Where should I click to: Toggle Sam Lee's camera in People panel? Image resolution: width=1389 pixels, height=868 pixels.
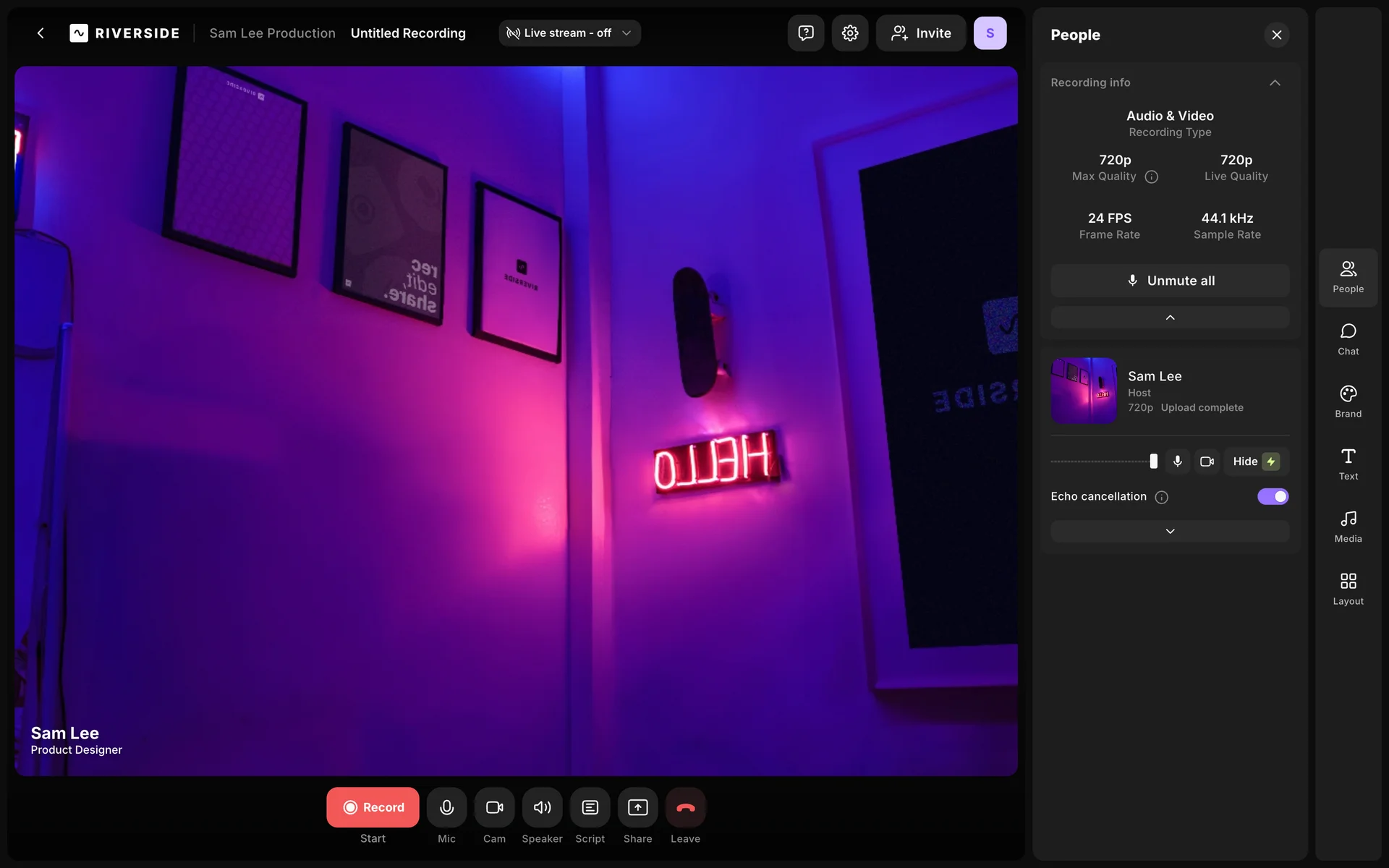pyautogui.click(x=1207, y=461)
